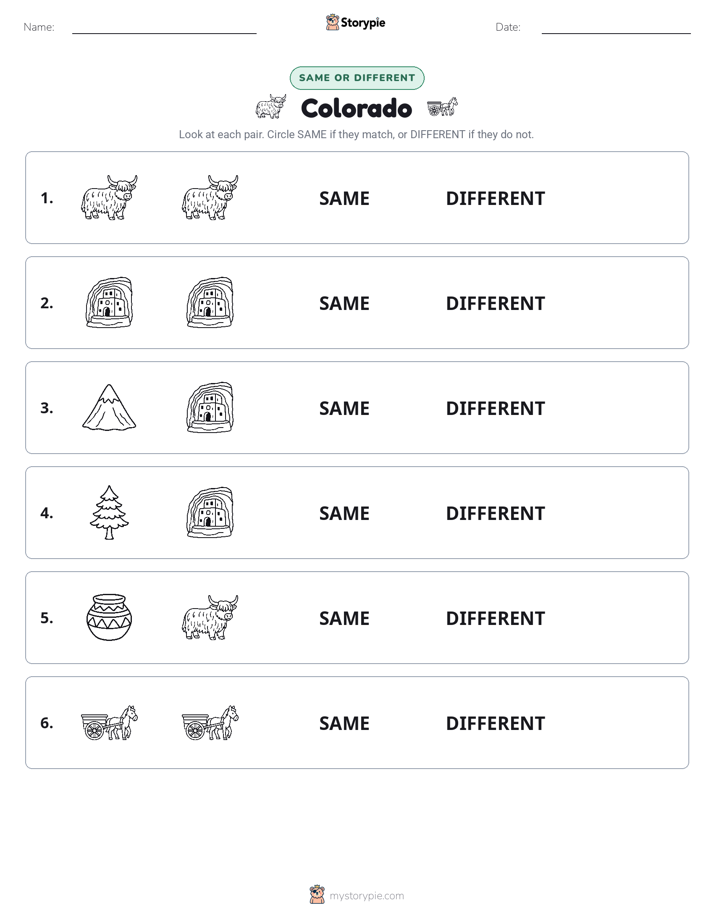Open the mystorypie.com footer link

366,896
